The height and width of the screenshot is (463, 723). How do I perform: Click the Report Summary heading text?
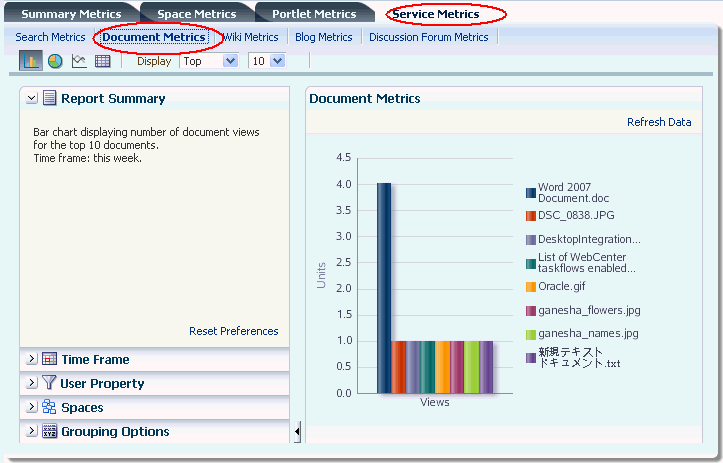[113, 98]
